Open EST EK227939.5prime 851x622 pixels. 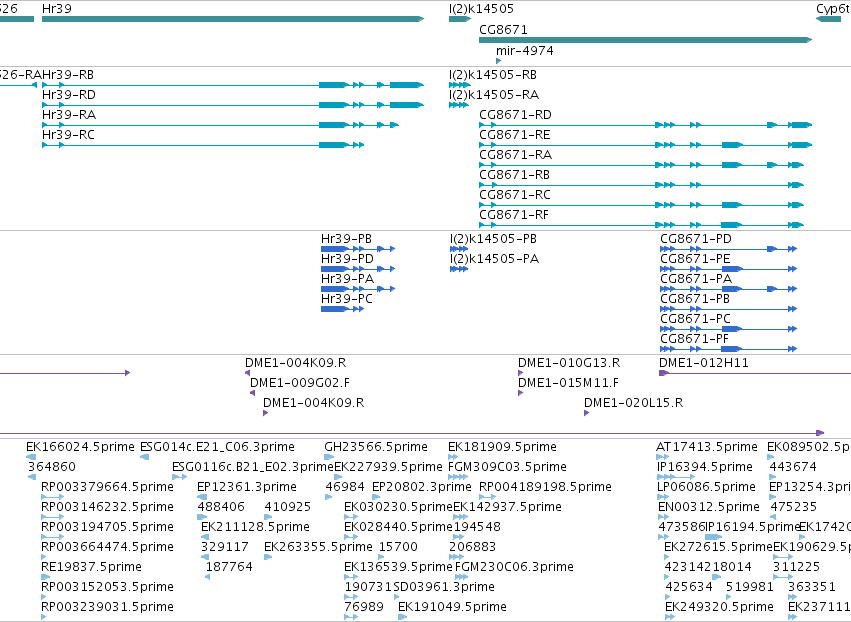tap(388, 467)
